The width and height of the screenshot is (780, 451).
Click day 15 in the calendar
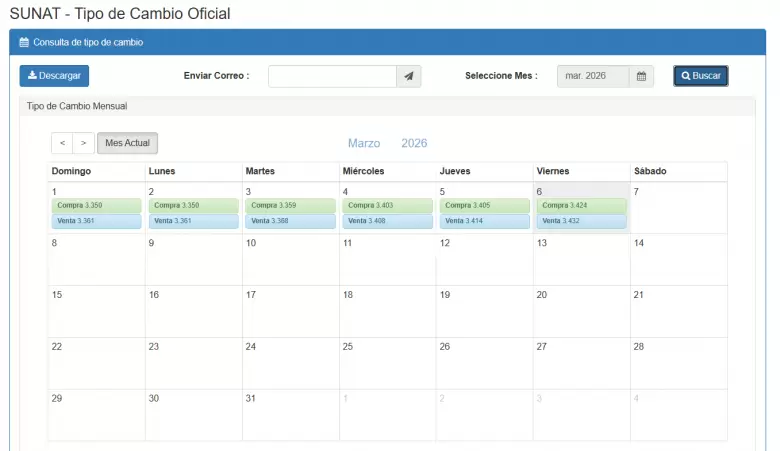(x=57, y=295)
